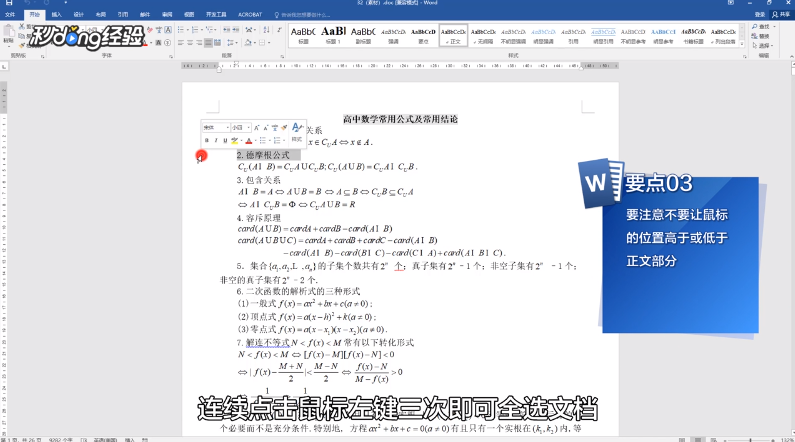The image size is (795, 442).
Task: Switch to the Insert tab
Action: tap(57, 15)
